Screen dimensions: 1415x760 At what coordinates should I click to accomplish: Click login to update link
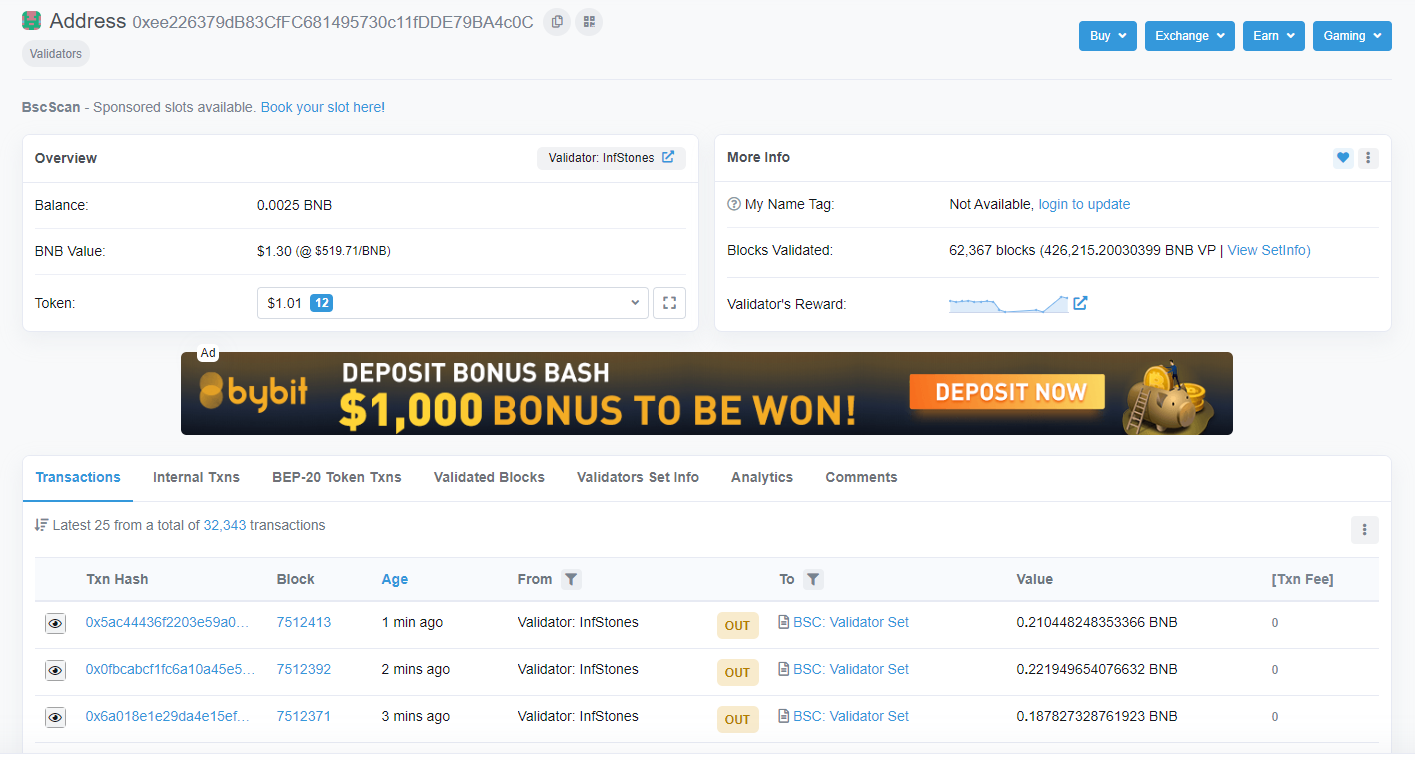click(x=1084, y=204)
